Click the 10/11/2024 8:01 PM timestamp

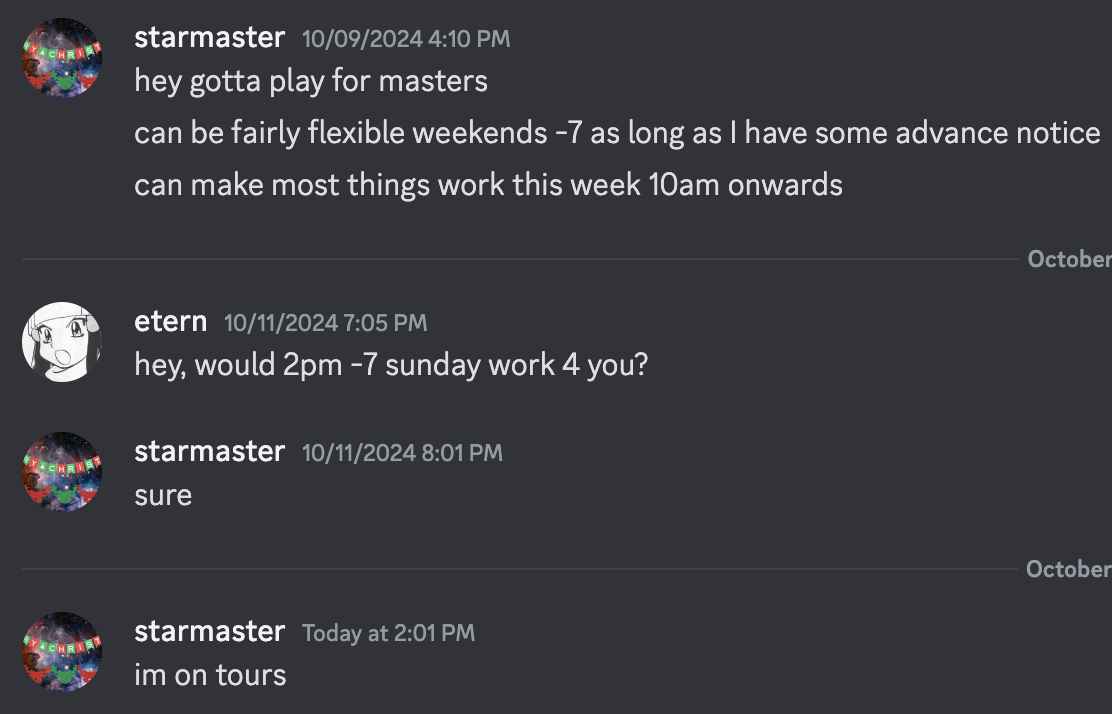(x=402, y=453)
